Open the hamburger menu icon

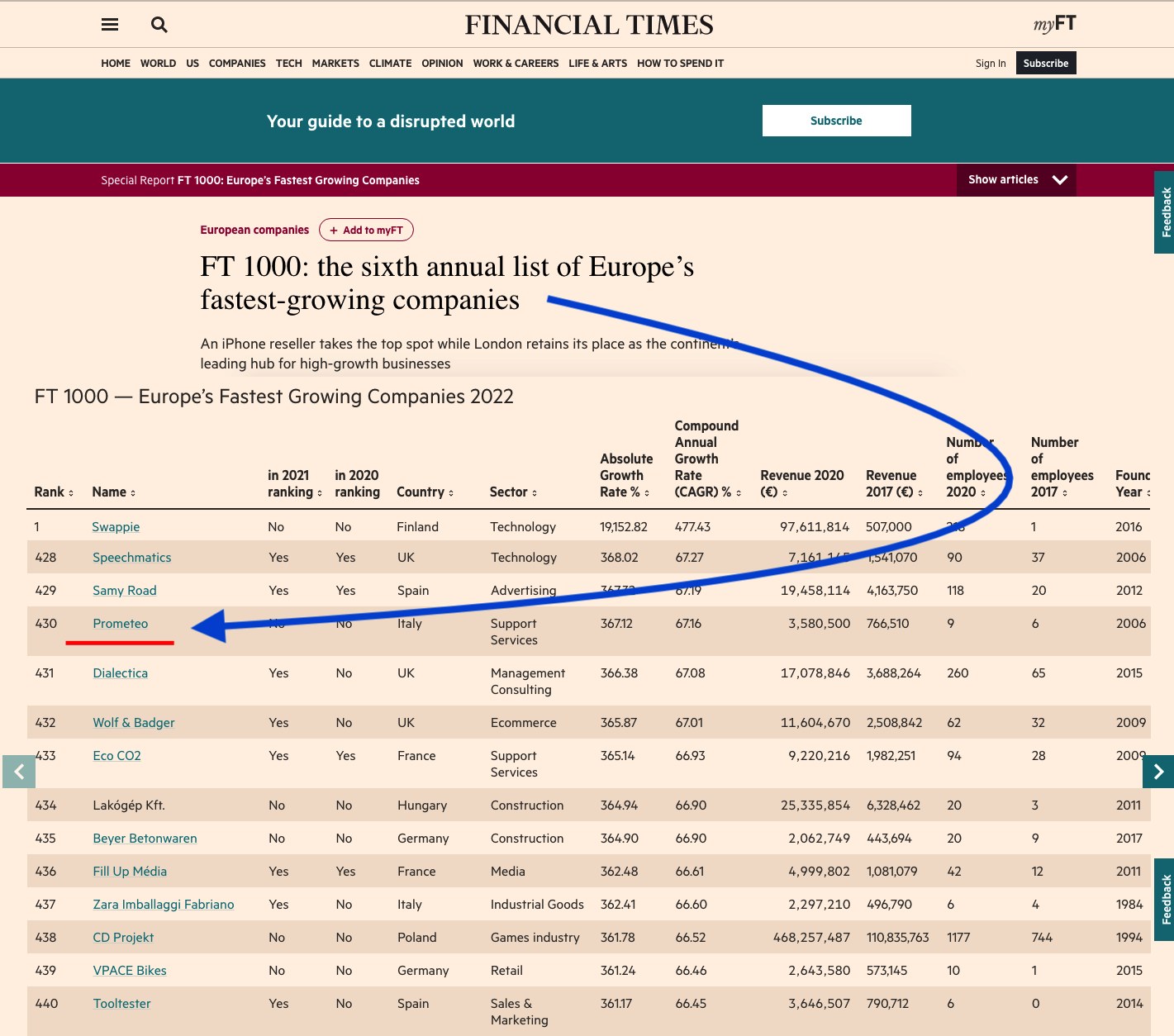(x=110, y=25)
